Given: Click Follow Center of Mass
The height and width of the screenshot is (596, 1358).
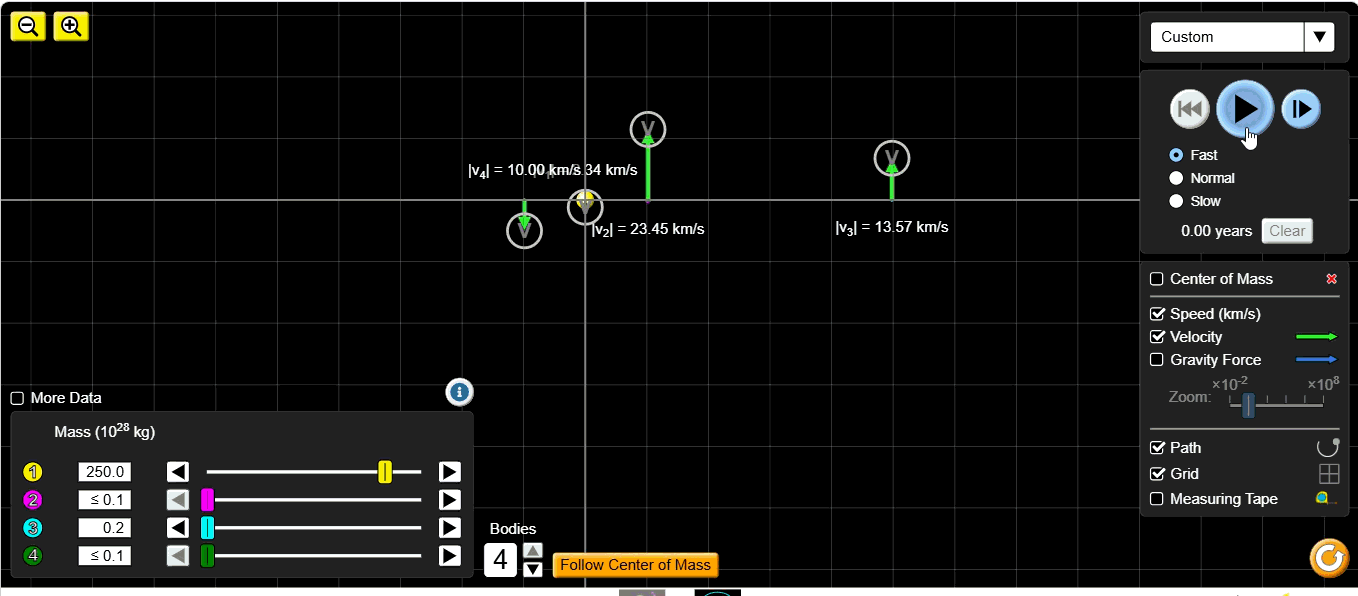Looking at the screenshot, I should pyautogui.click(x=635, y=565).
